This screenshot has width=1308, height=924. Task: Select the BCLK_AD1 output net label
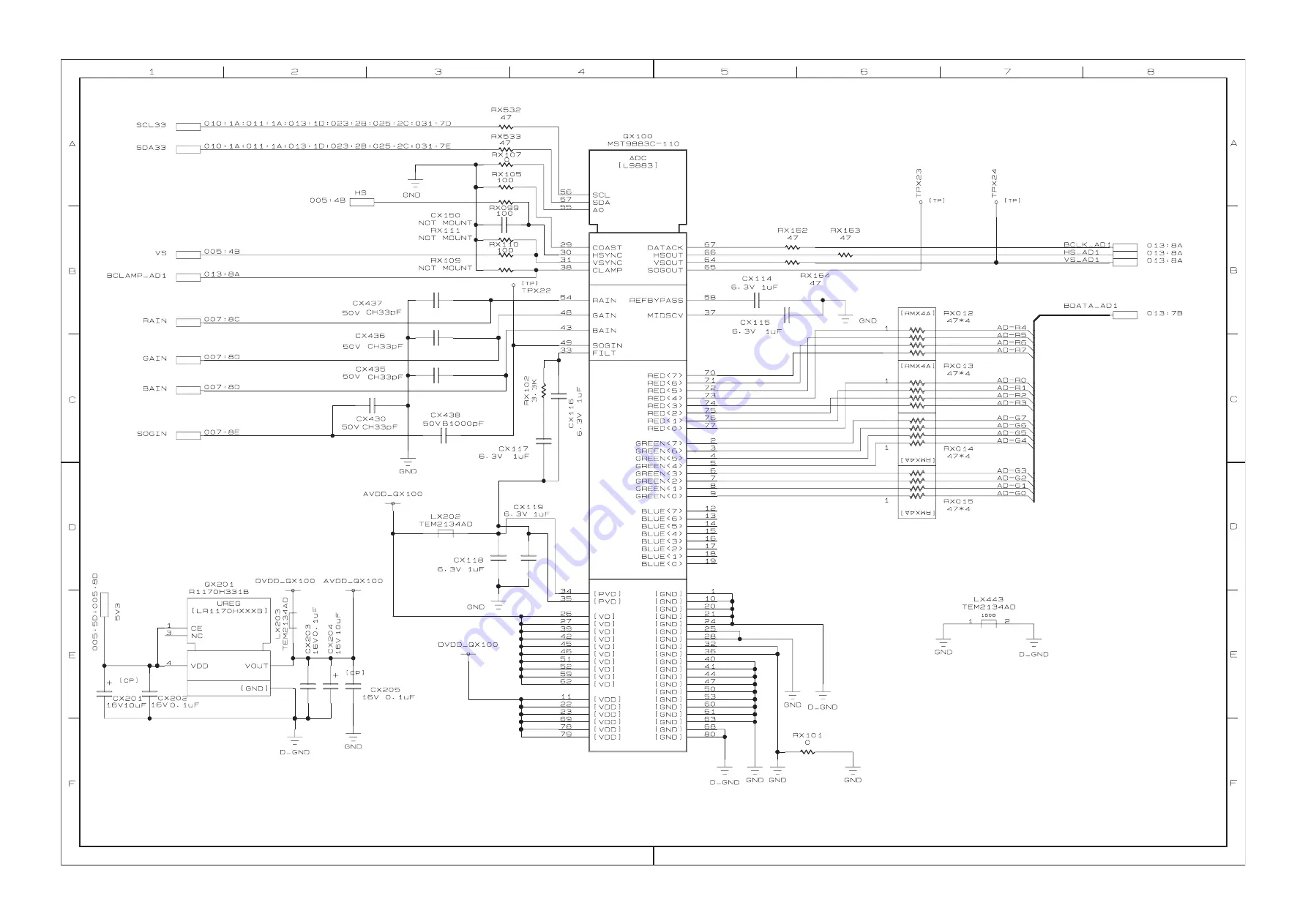1087,245
